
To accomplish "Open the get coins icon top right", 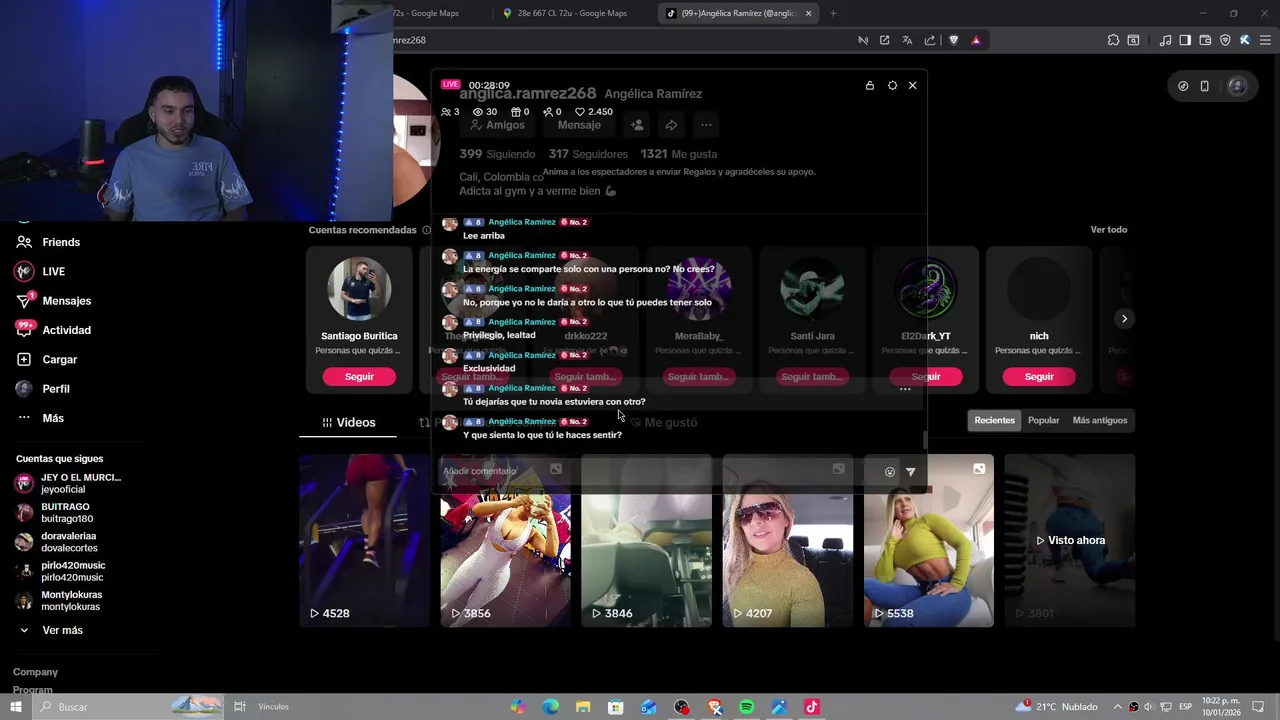I will 1183,86.
